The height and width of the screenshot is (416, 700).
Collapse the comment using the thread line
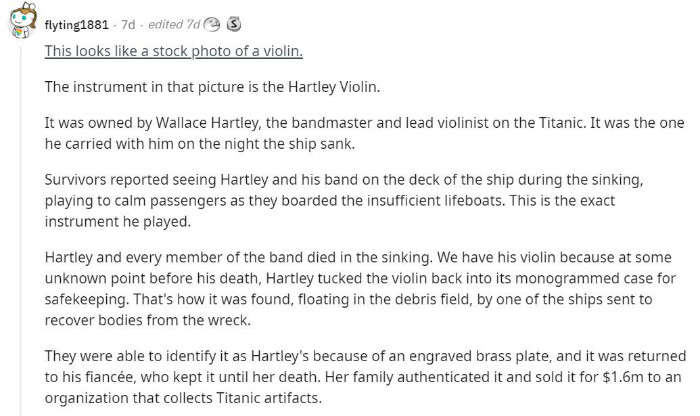click(x=21, y=230)
